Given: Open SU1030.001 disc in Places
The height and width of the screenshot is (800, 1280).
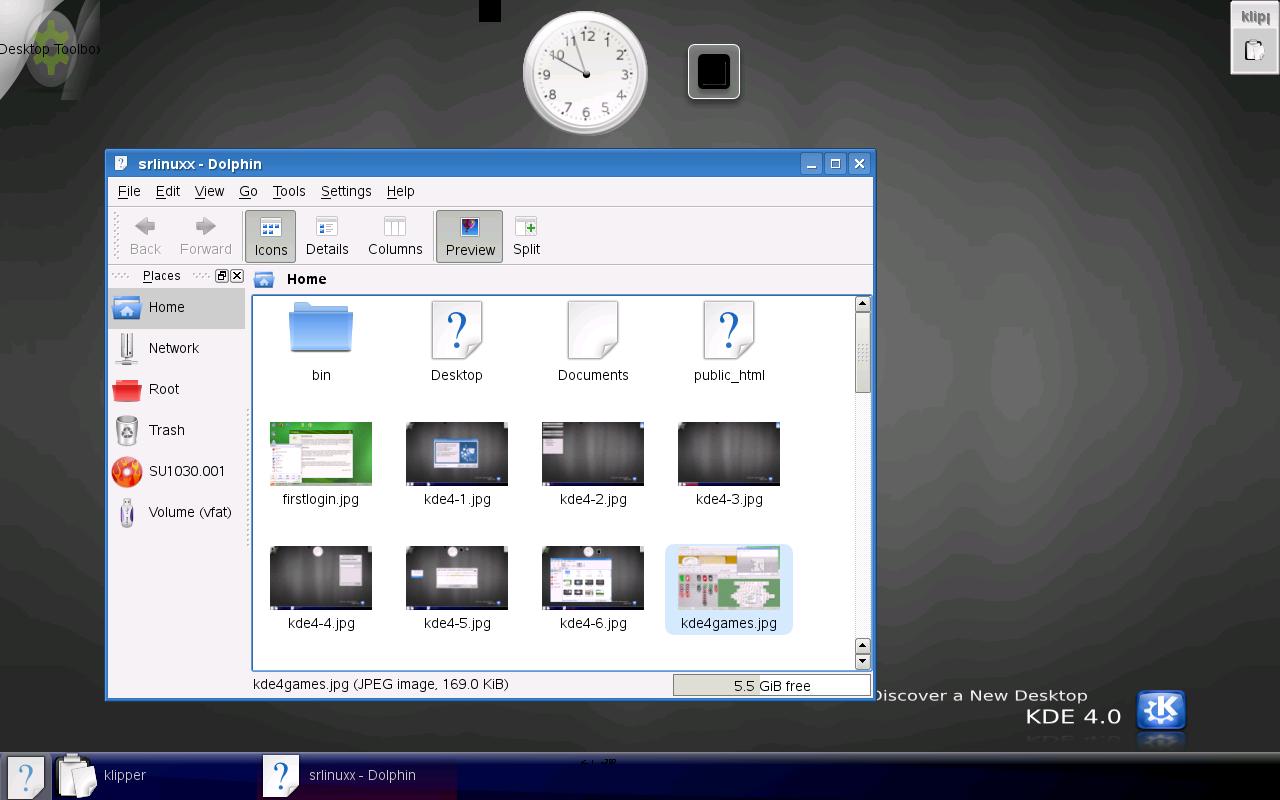Looking at the screenshot, I should [x=176, y=471].
